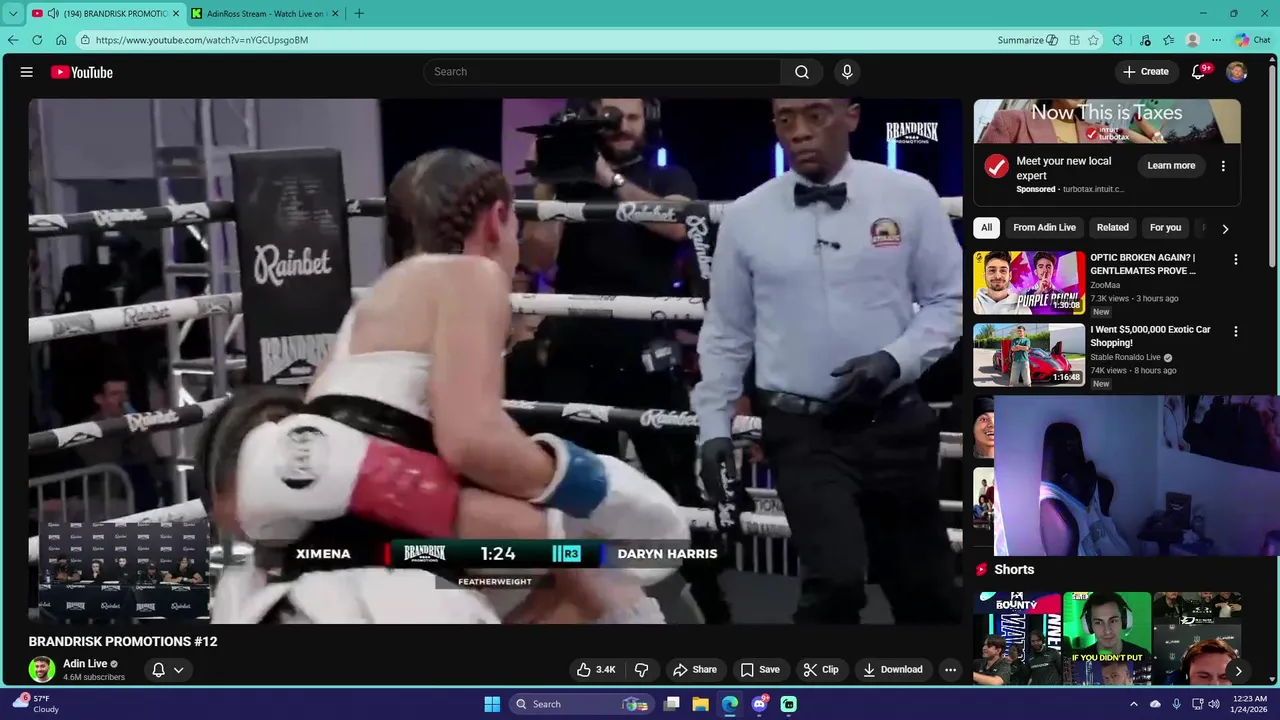Add this page to favorites star
The width and height of the screenshot is (1280, 720).
[x=1094, y=40]
